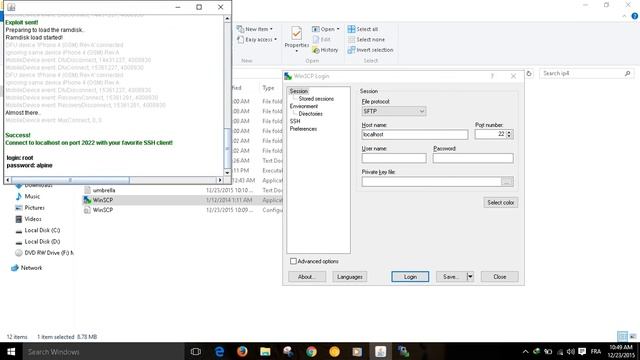
Task: Click the Open ribbon dropdown arrow
Action: 338,29
